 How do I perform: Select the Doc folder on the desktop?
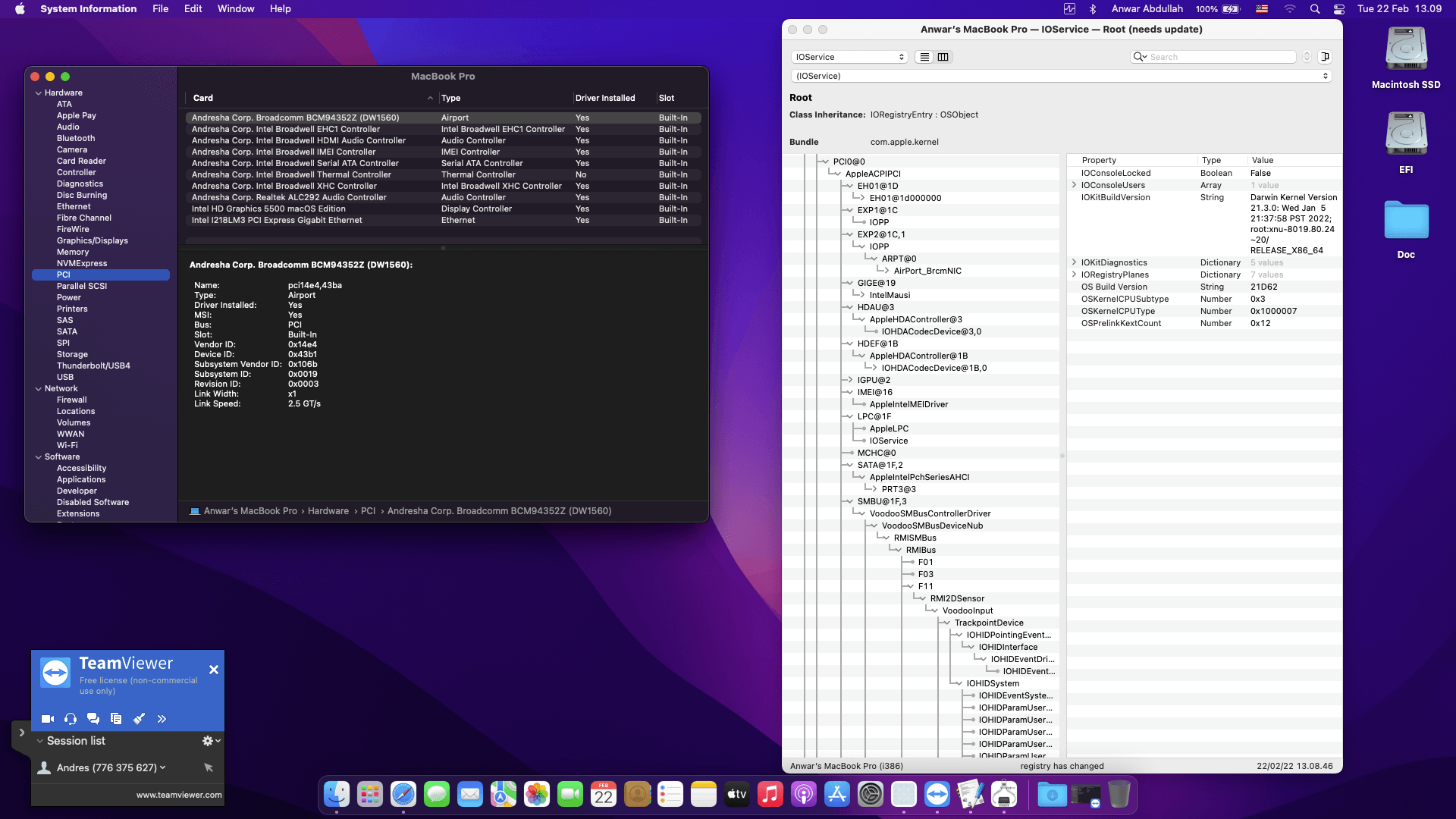(1406, 229)
